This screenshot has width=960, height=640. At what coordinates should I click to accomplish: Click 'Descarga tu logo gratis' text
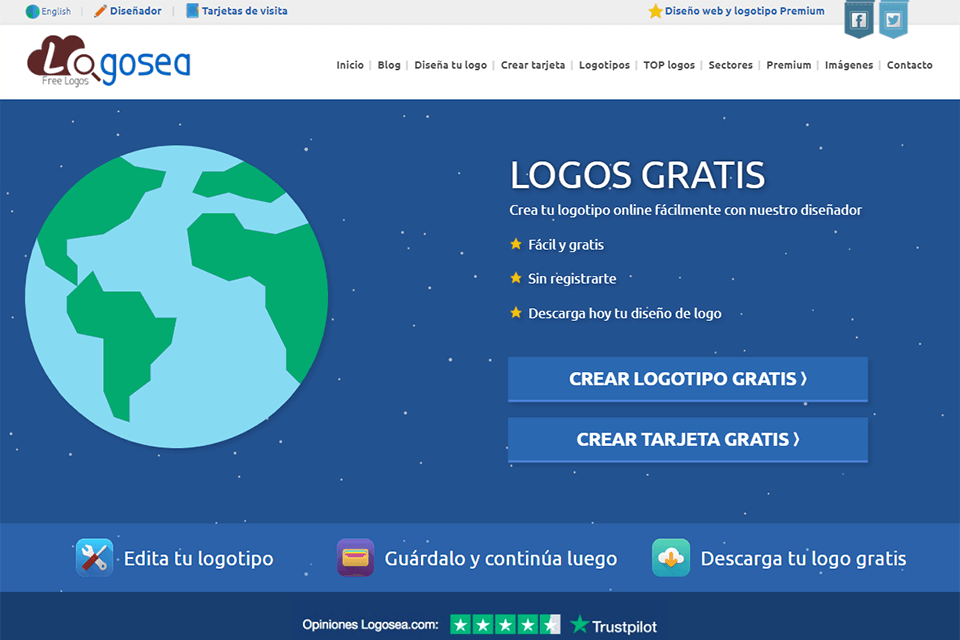click(x=803, y=559)
